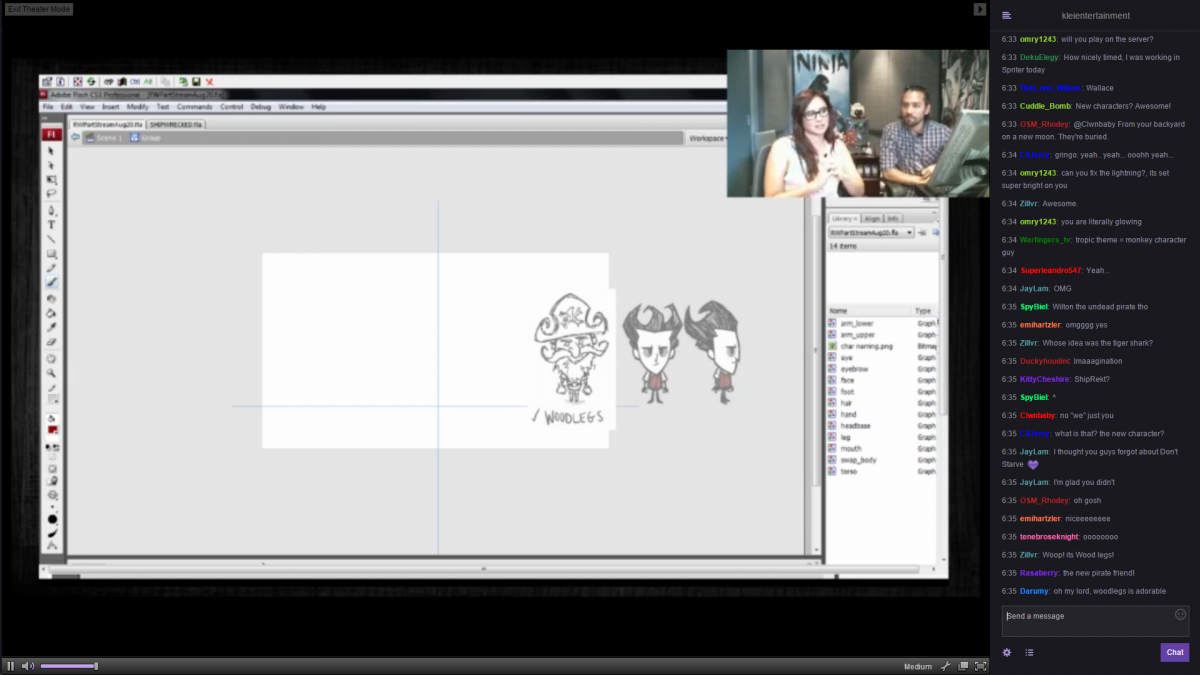Open emoticon picker in message box
Screen dimensions: 1200x675
pyautogui.click(x=1180, y=615)
